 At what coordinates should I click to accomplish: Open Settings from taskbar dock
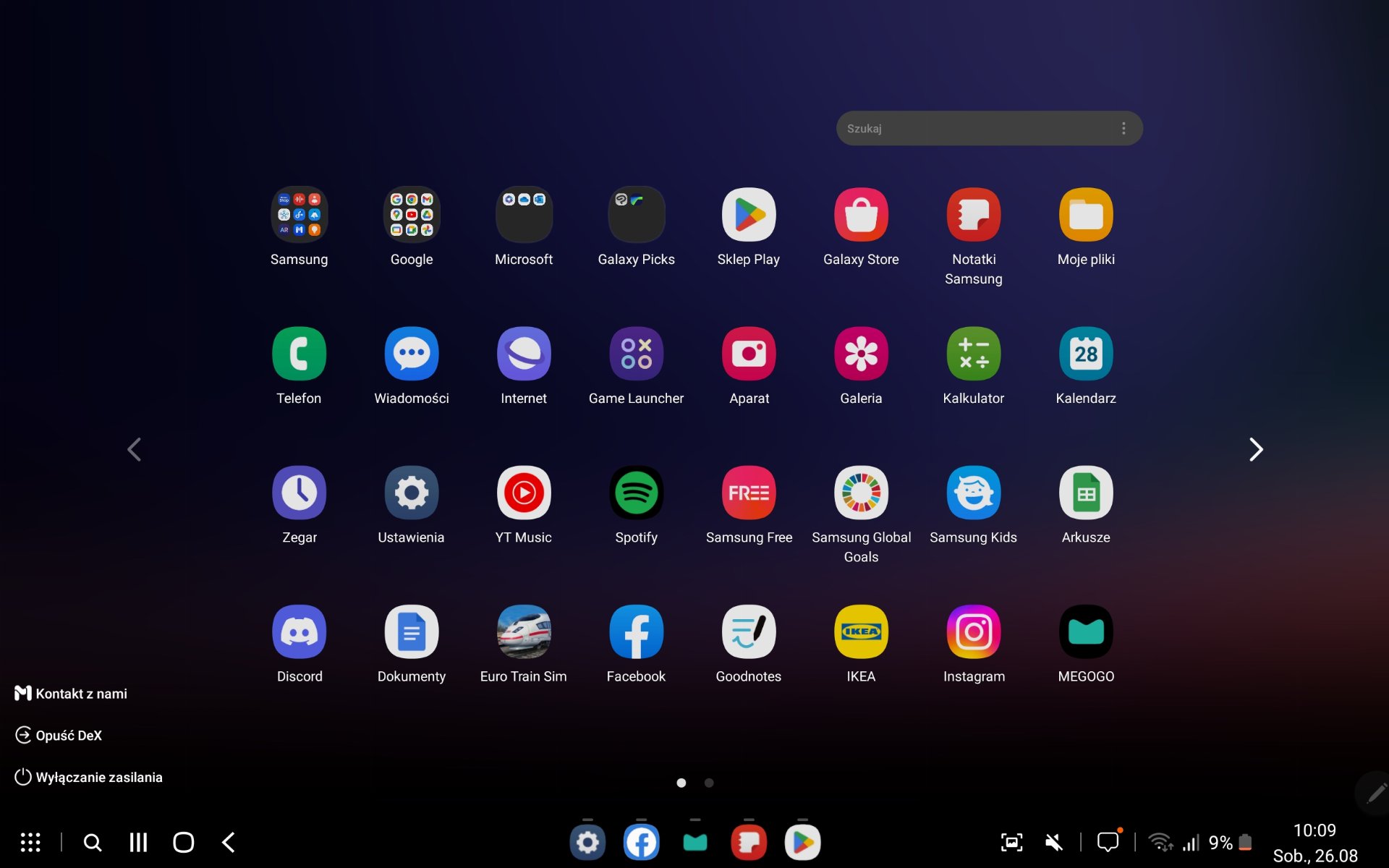pos(587,842)
